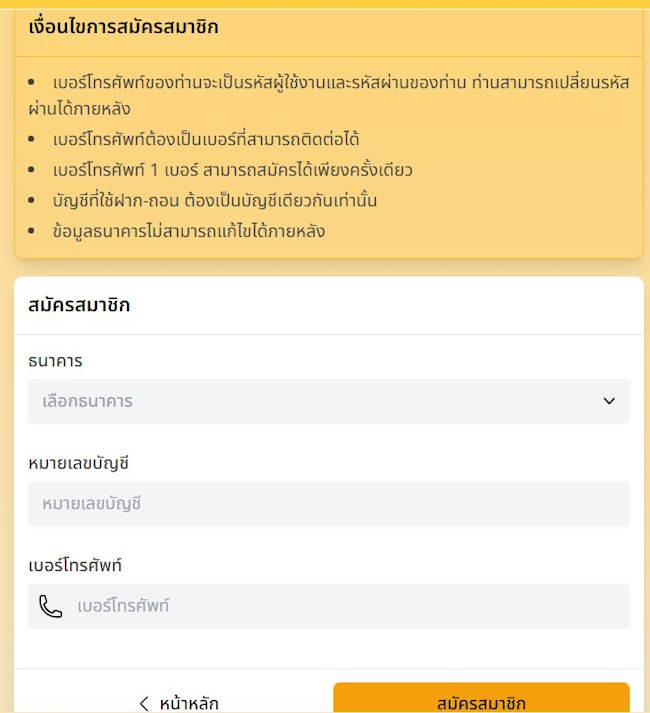Image resolution: width=650 pixels, height=713 pixels.
Task: Expand the bank list chevron arrow
Action: click(609, 401)
